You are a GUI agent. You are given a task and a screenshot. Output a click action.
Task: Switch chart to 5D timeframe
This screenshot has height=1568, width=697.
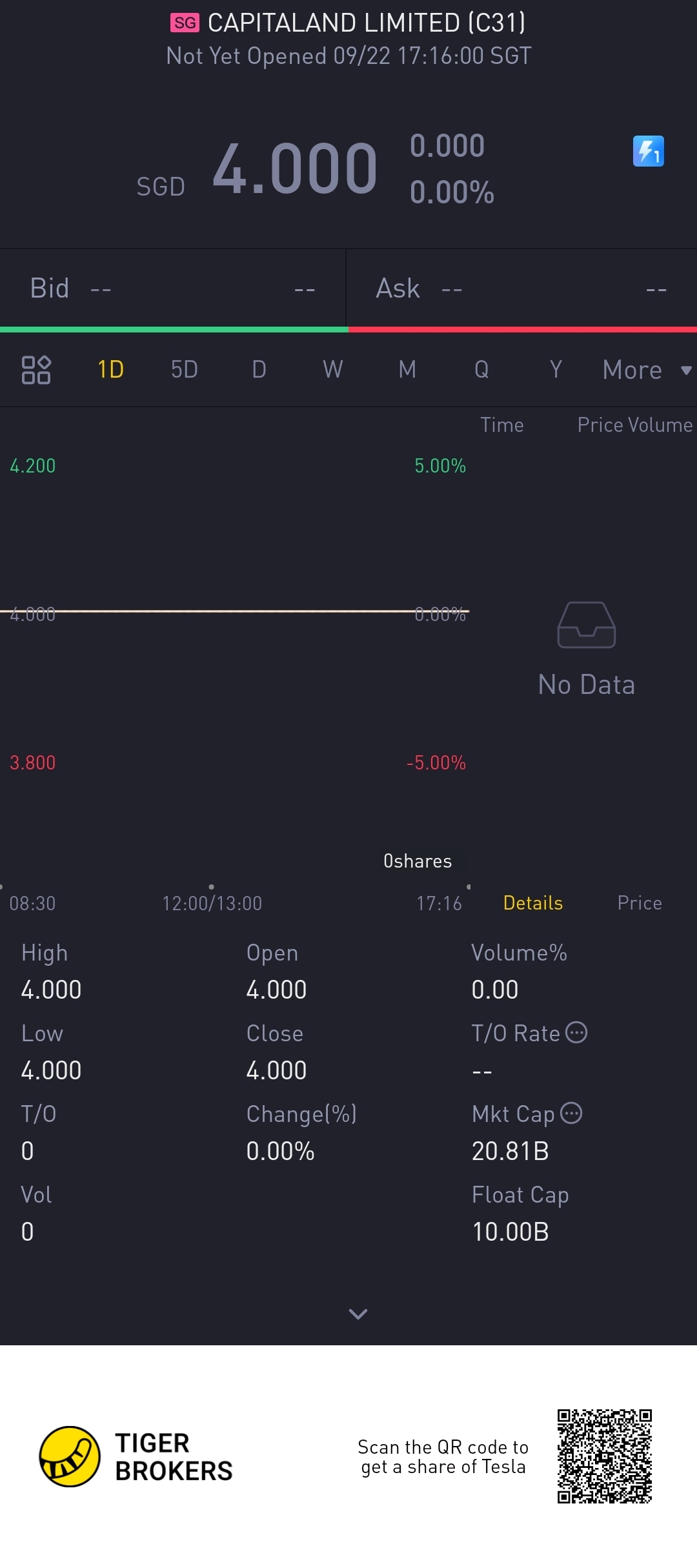click(185, 370)
